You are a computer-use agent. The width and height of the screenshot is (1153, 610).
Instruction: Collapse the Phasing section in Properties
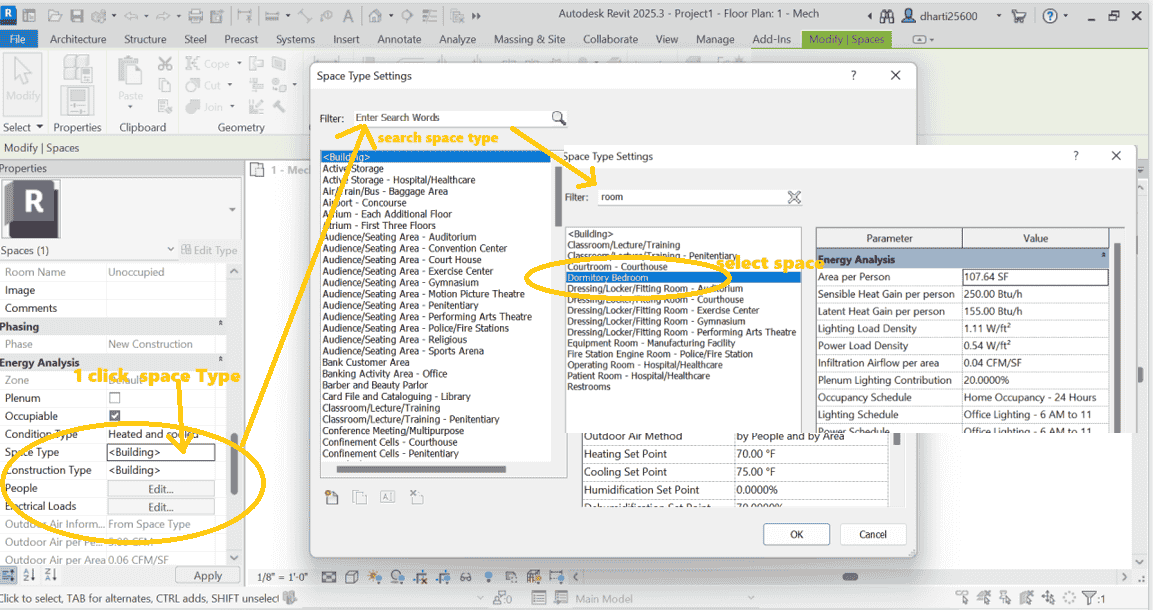(221, 324)
